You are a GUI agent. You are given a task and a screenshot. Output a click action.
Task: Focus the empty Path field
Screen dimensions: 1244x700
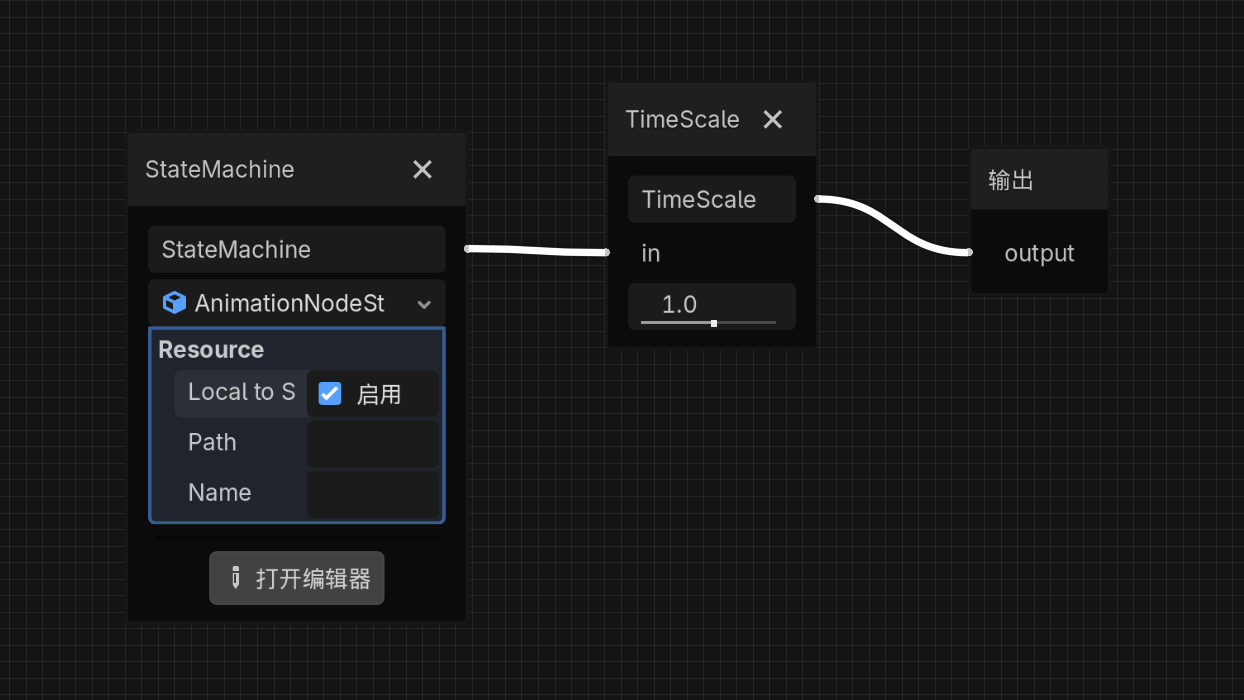(x=372, y=443)
